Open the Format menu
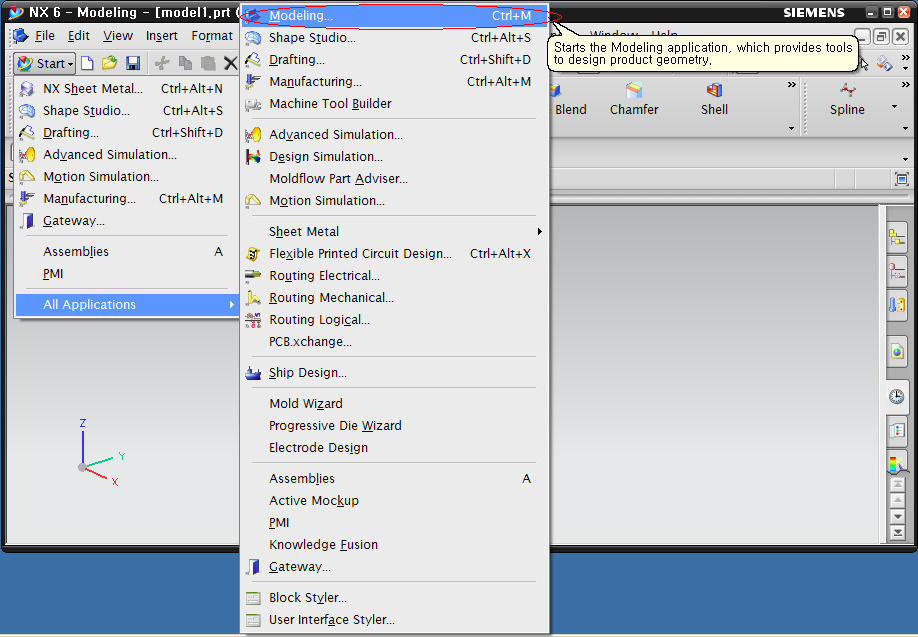918x637 pixels. [x=212, y=36]
